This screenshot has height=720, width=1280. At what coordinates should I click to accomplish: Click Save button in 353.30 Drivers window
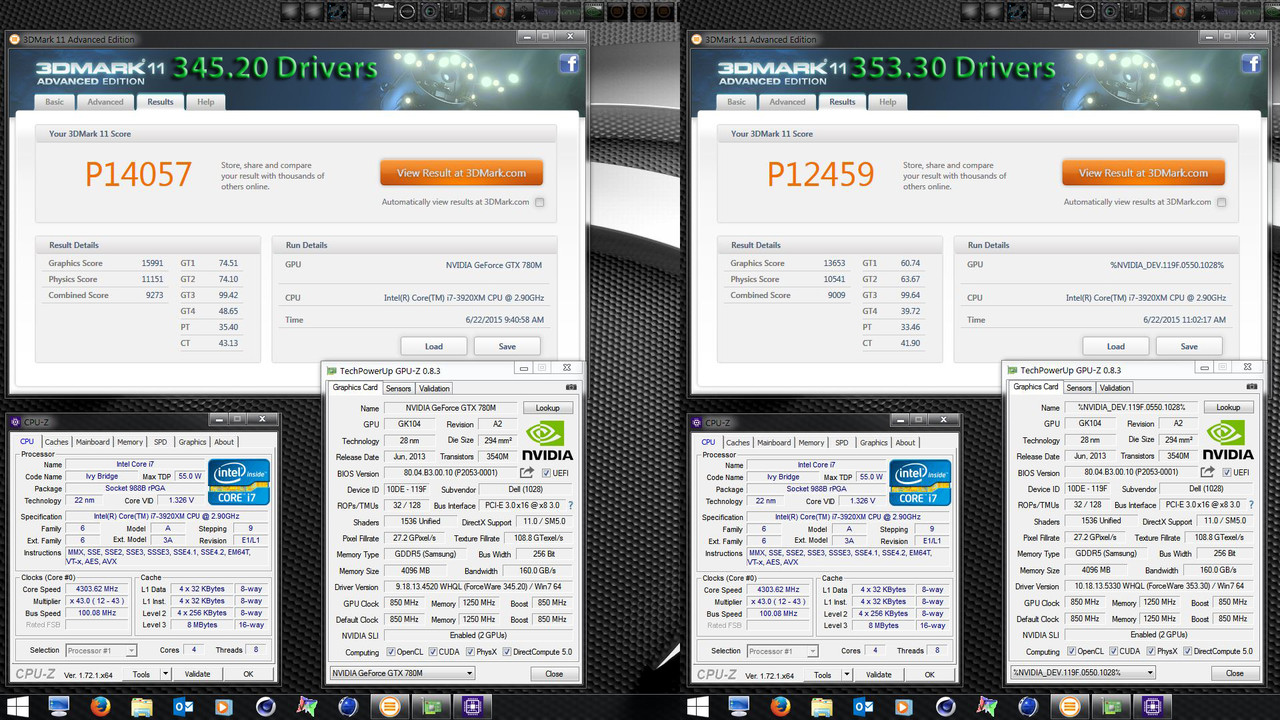1189,346
